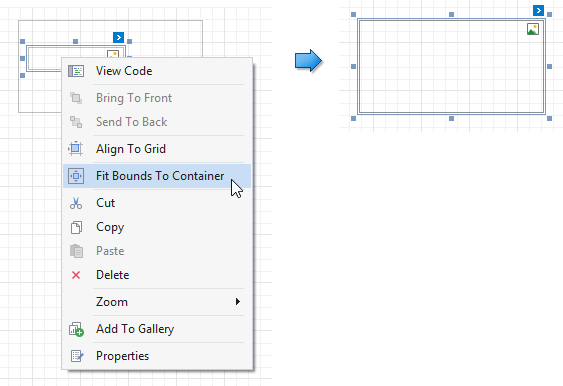563x386 pixels.
Task: Open smart tag arrow on small picture box
Action: point(118,37)
